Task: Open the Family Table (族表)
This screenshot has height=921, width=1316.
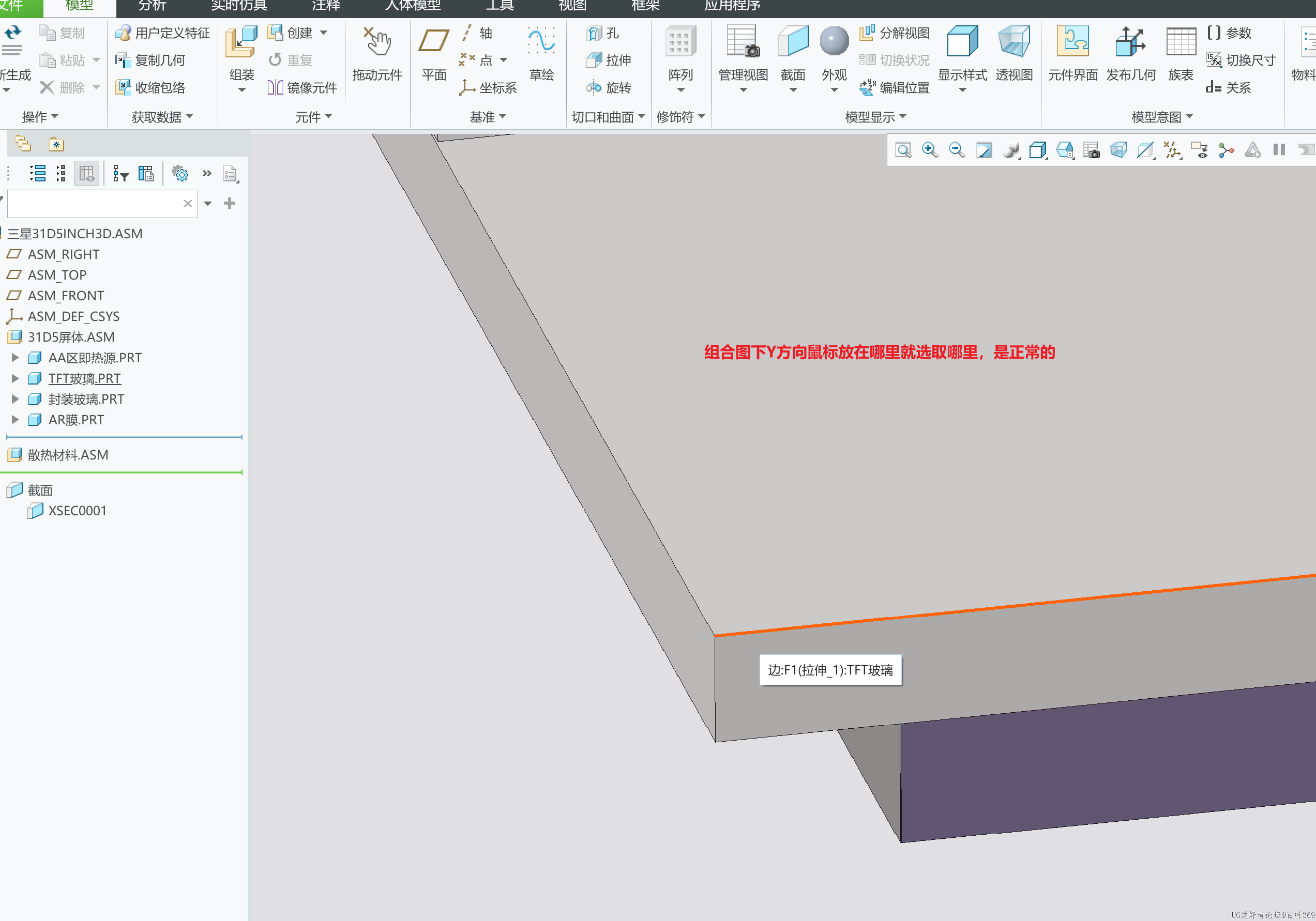Action: [x=1181, y=54]
